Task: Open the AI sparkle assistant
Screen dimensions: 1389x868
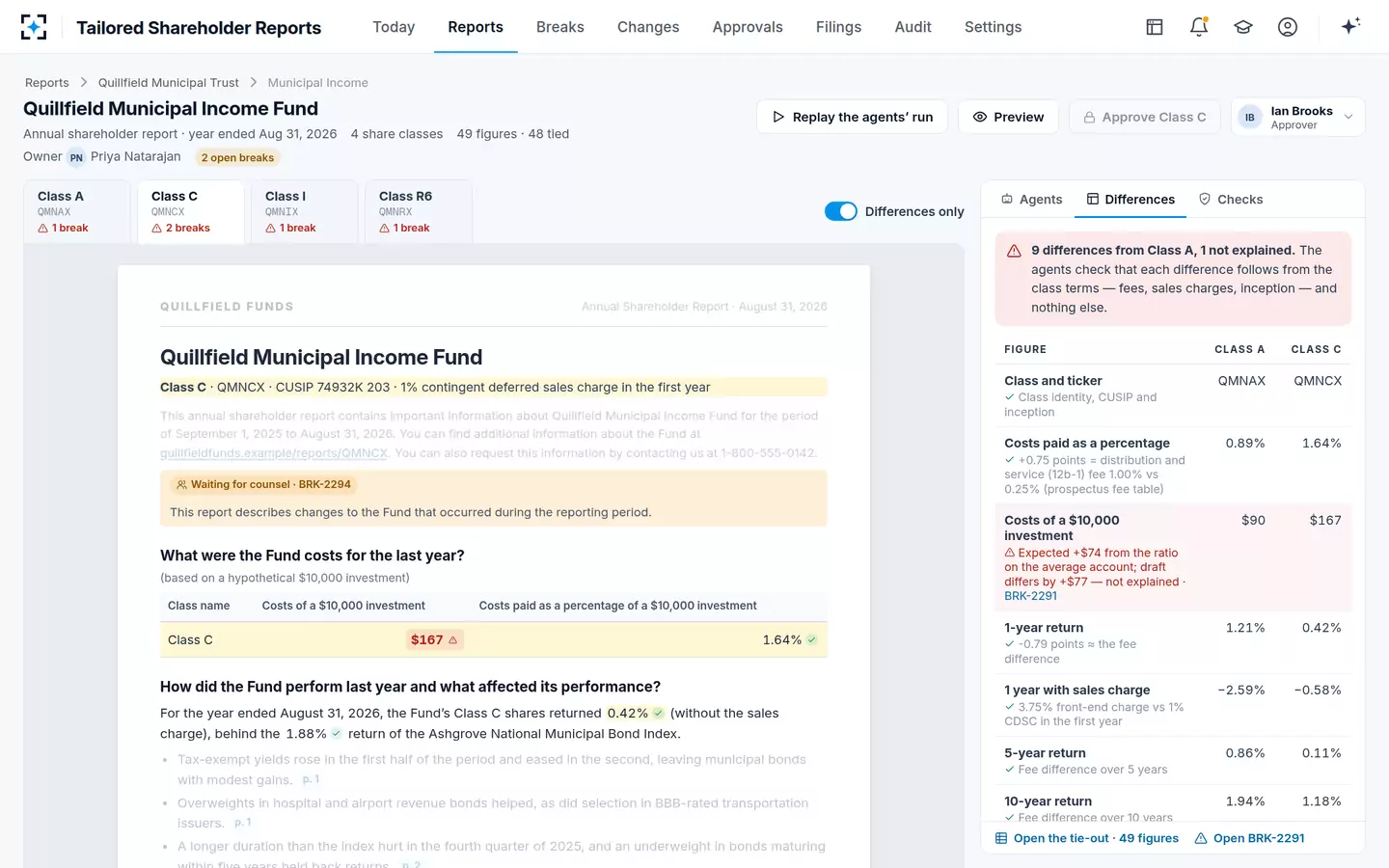Action: 1350,27
